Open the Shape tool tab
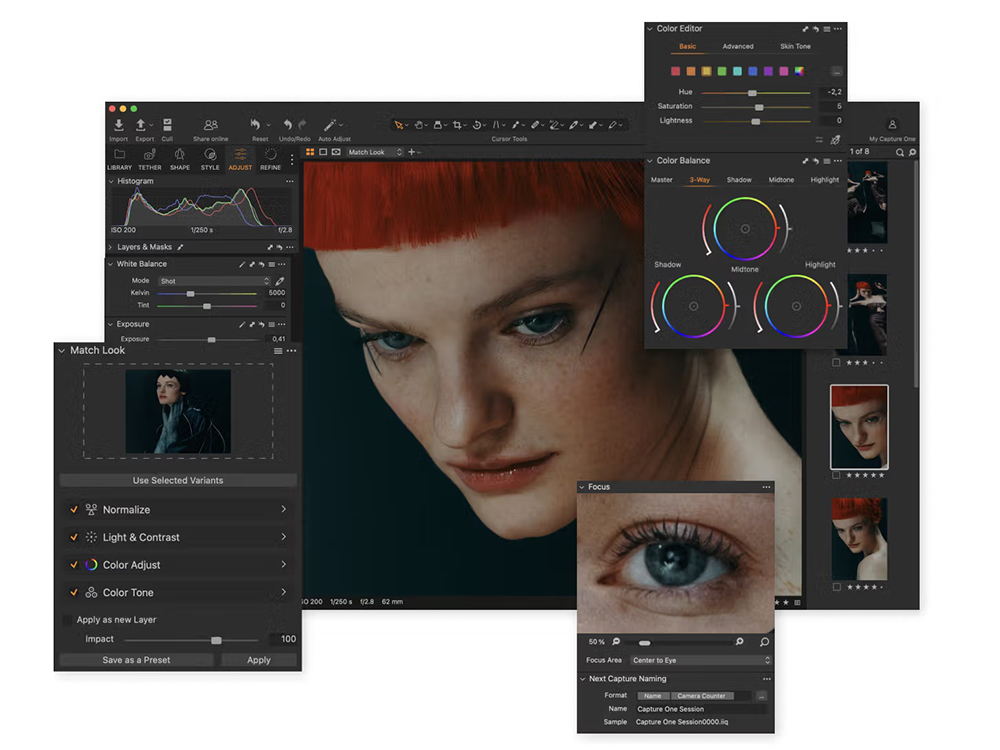The width and height of the screenshot is (1000, 750). pyautogui.click(x=180, y=156)
